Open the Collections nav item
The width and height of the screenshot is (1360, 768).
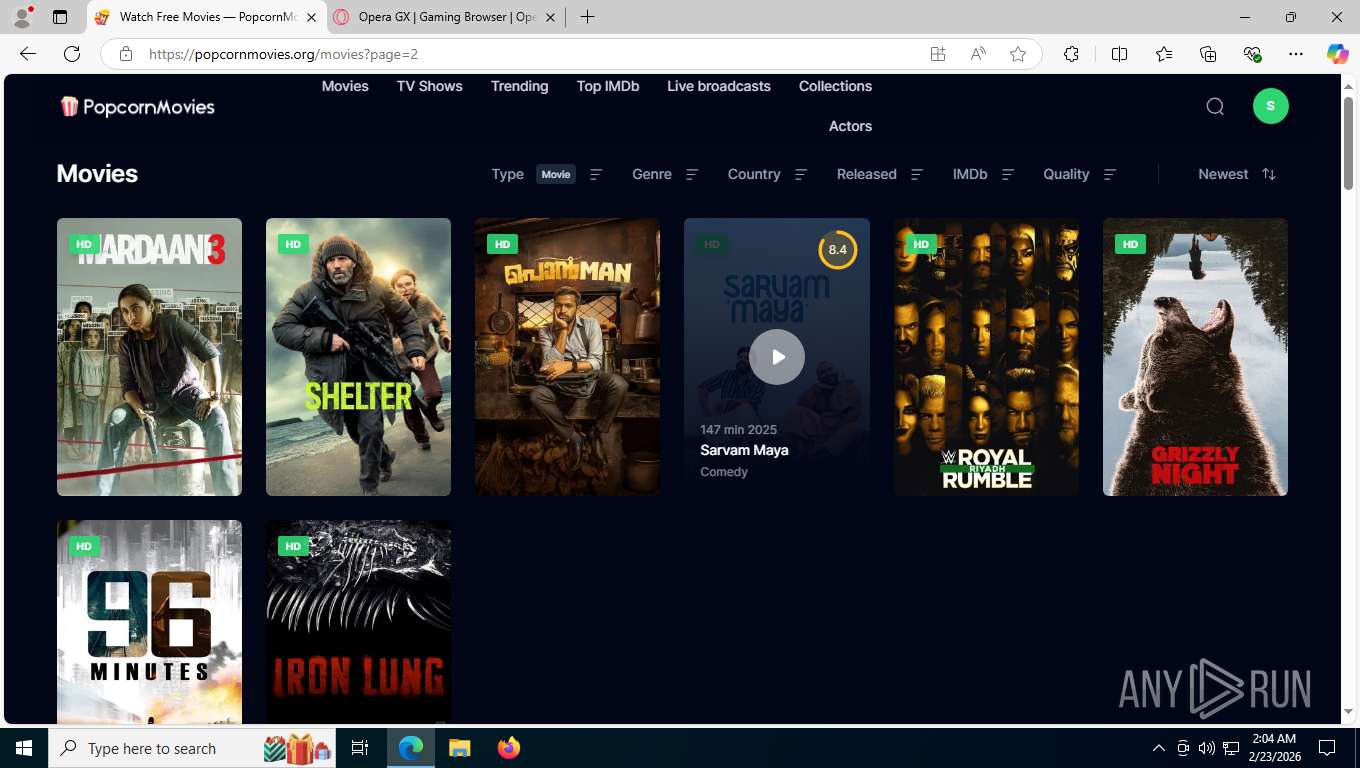point(835,86)
